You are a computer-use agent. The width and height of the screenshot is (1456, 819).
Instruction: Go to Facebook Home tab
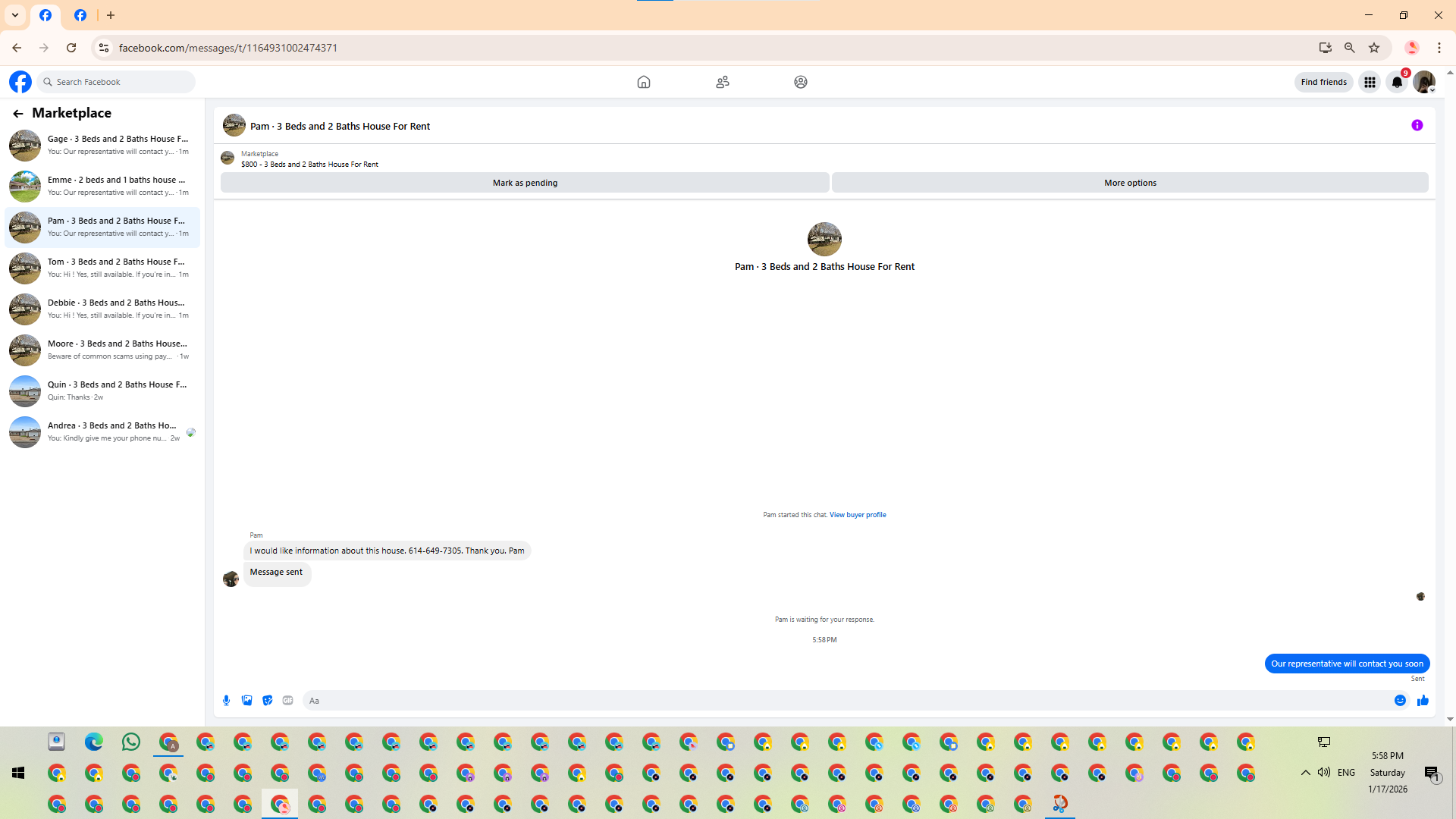[x=643, y=82]
